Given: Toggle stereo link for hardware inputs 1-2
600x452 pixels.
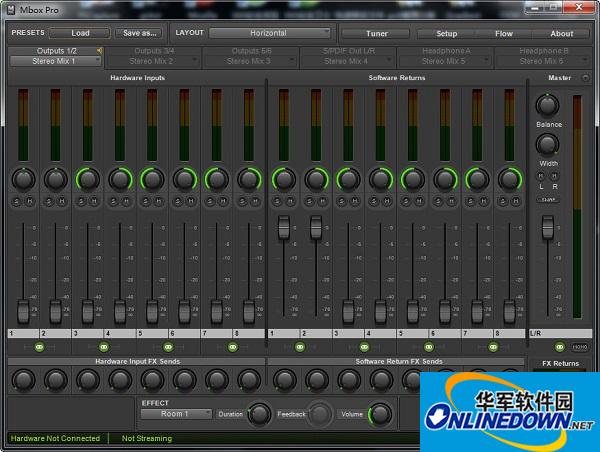Looking at the screenshot, I should click(39, 346).
